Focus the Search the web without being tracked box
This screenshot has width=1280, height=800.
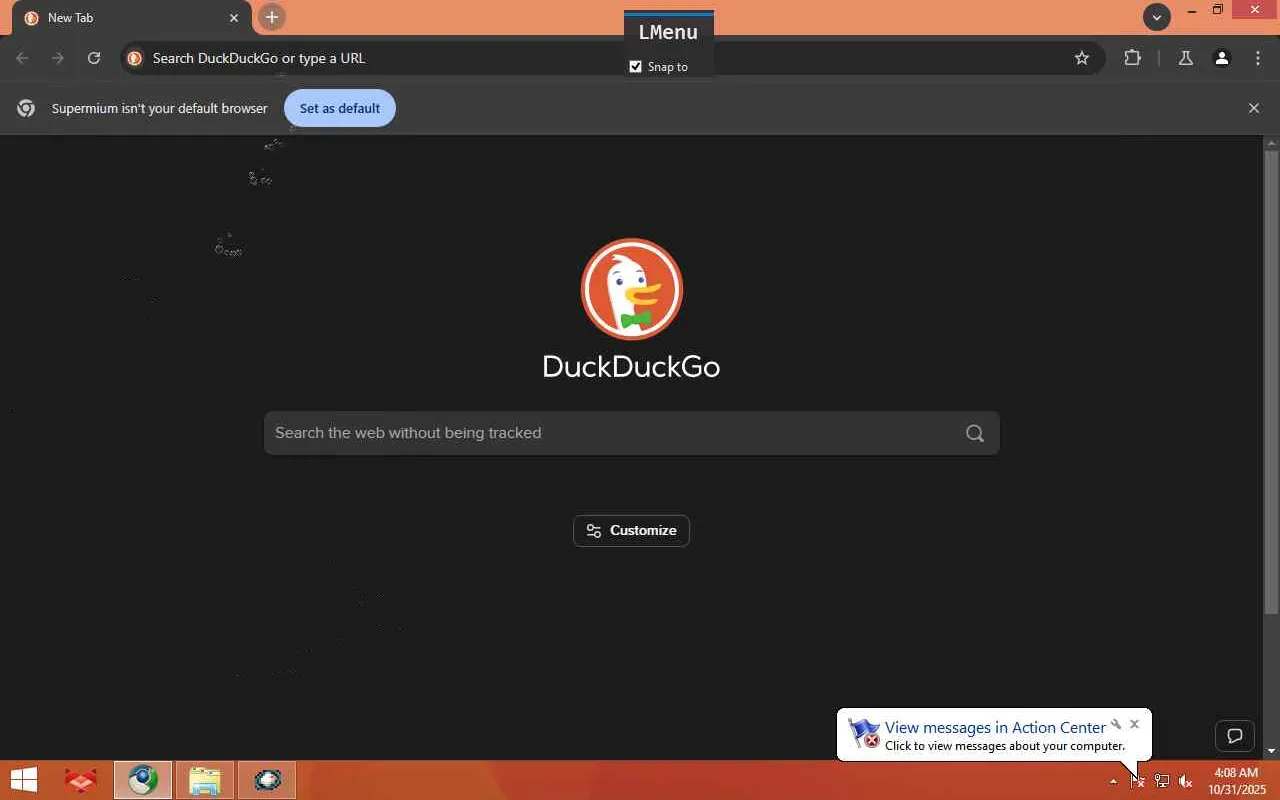coord(632,433)
